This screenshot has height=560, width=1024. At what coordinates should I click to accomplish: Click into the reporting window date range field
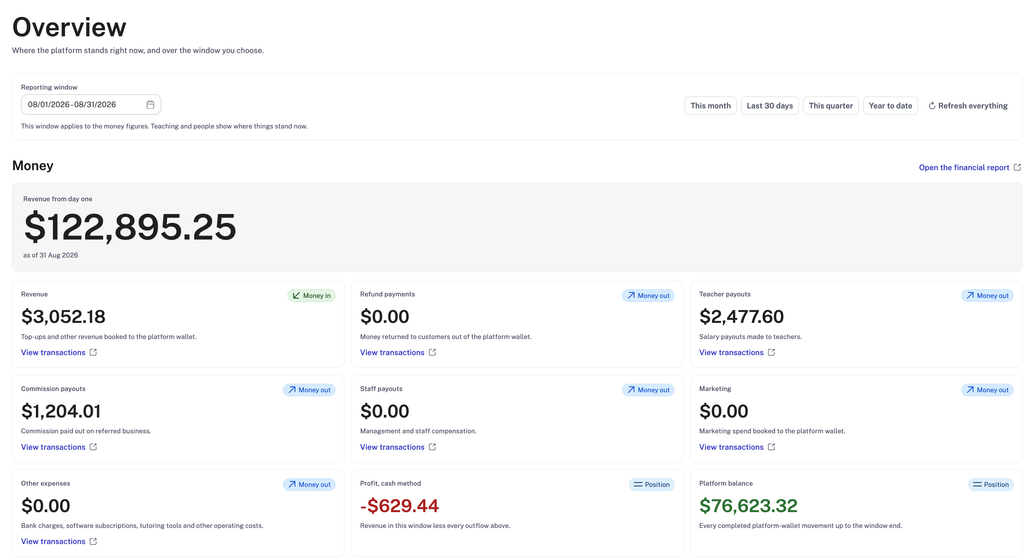(x=91, y=104)
